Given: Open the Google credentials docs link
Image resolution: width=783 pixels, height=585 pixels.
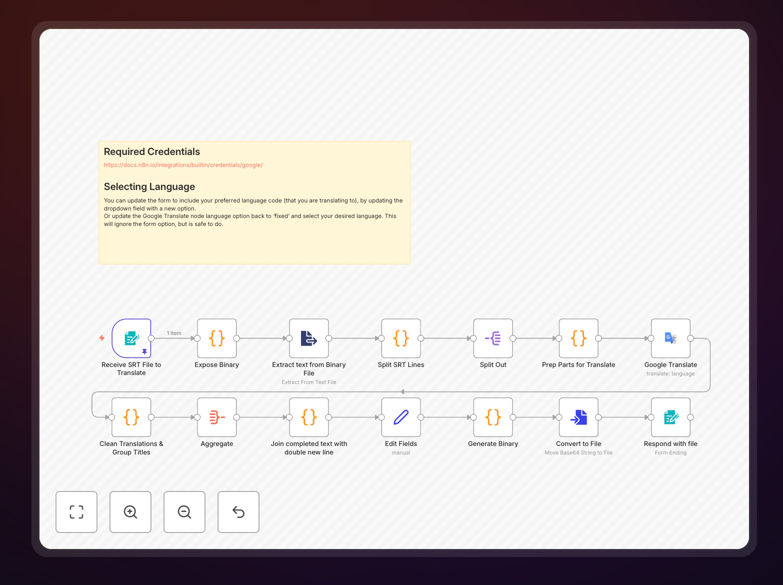Looking at the screenshot, I should (x=183, y=165).
